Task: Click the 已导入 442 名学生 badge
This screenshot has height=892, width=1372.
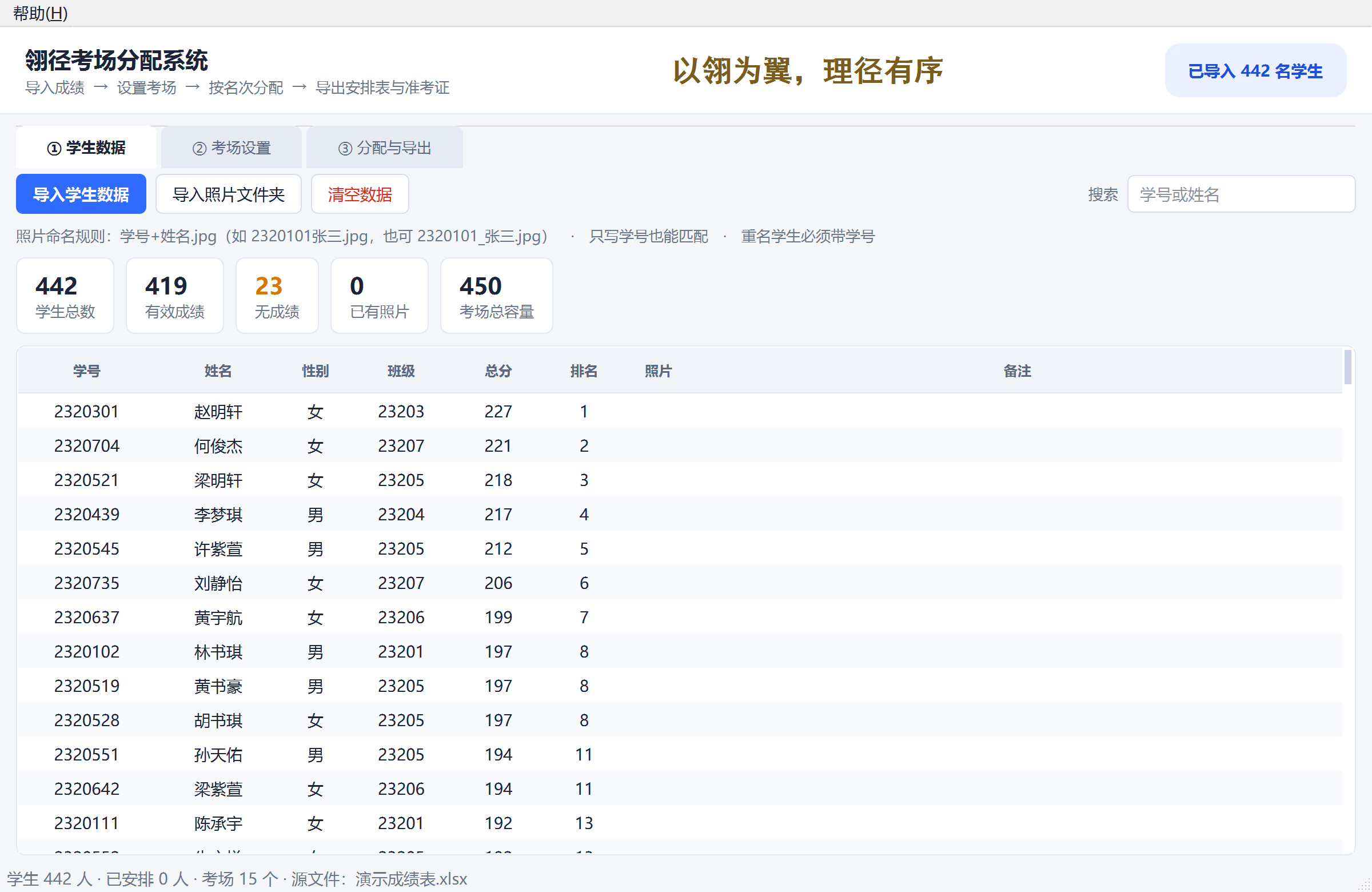Action: 1255,71
